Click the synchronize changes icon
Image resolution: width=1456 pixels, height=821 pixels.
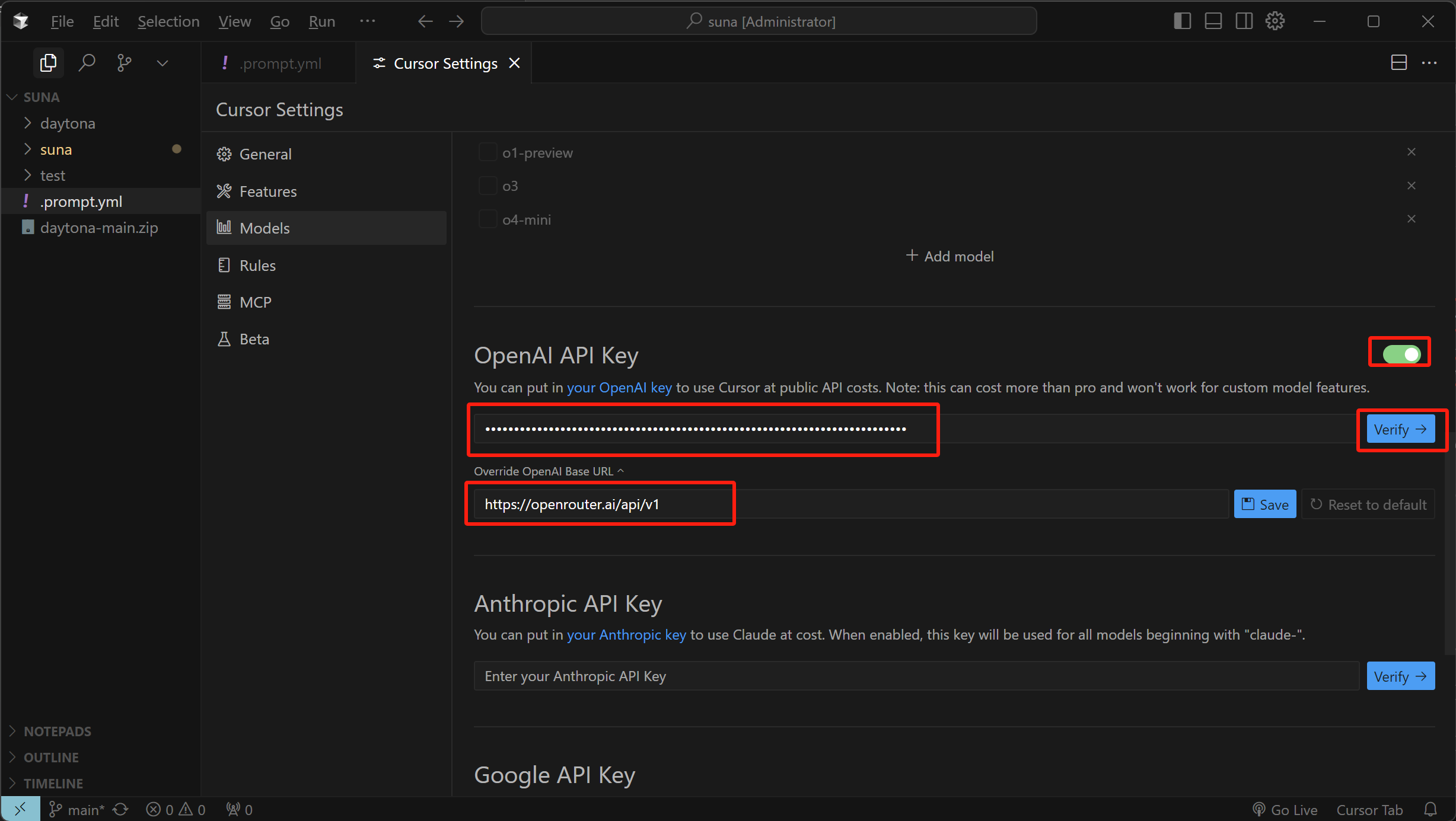(120, 809)
